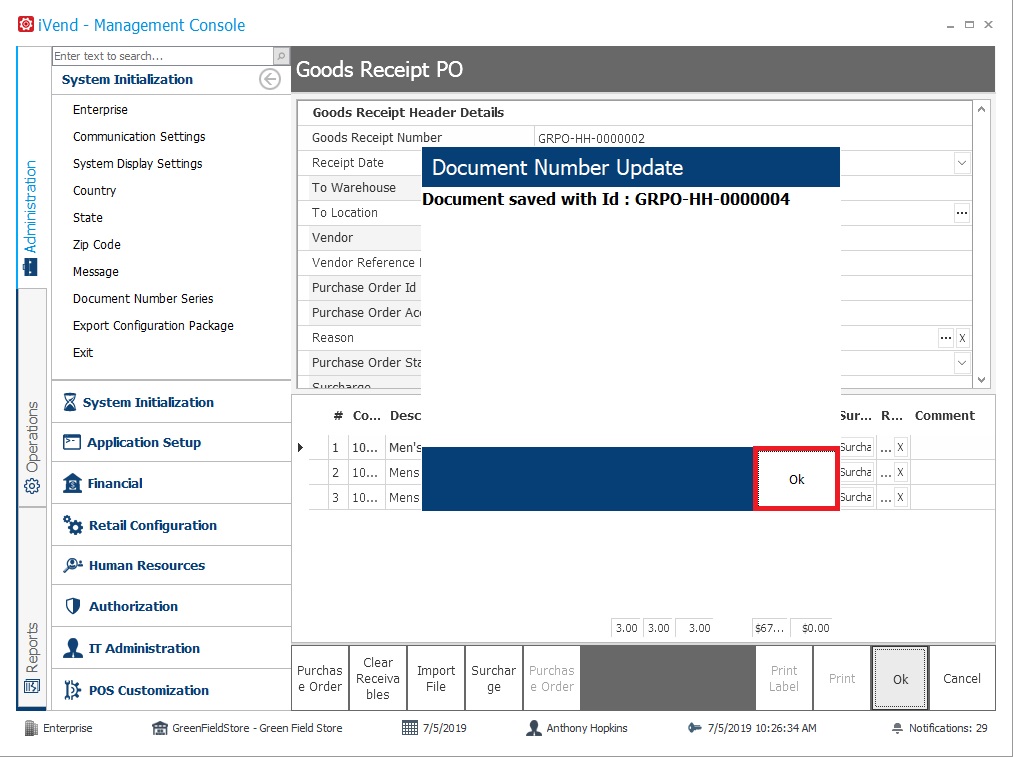Click the Surcharge button
Image resolution: width=1013 pixels, height=757 pixels.
pyautogui.click(x=494, y=678)
